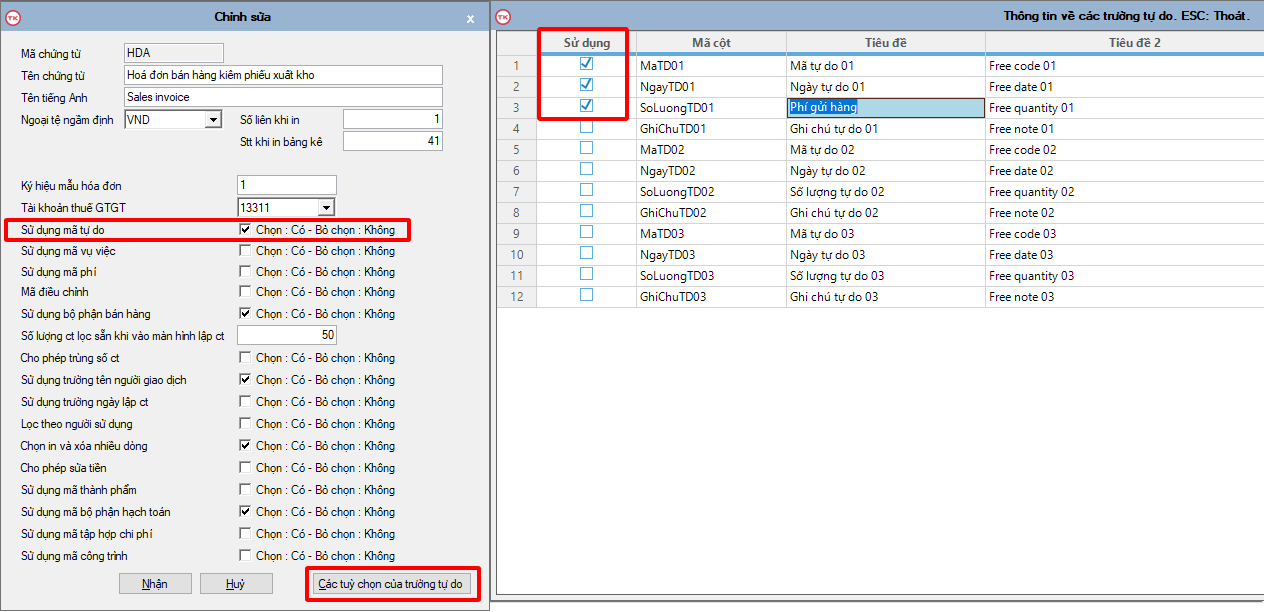
Task: Enable the Cho phép sửa tiền checkbox
Action: 245,468
